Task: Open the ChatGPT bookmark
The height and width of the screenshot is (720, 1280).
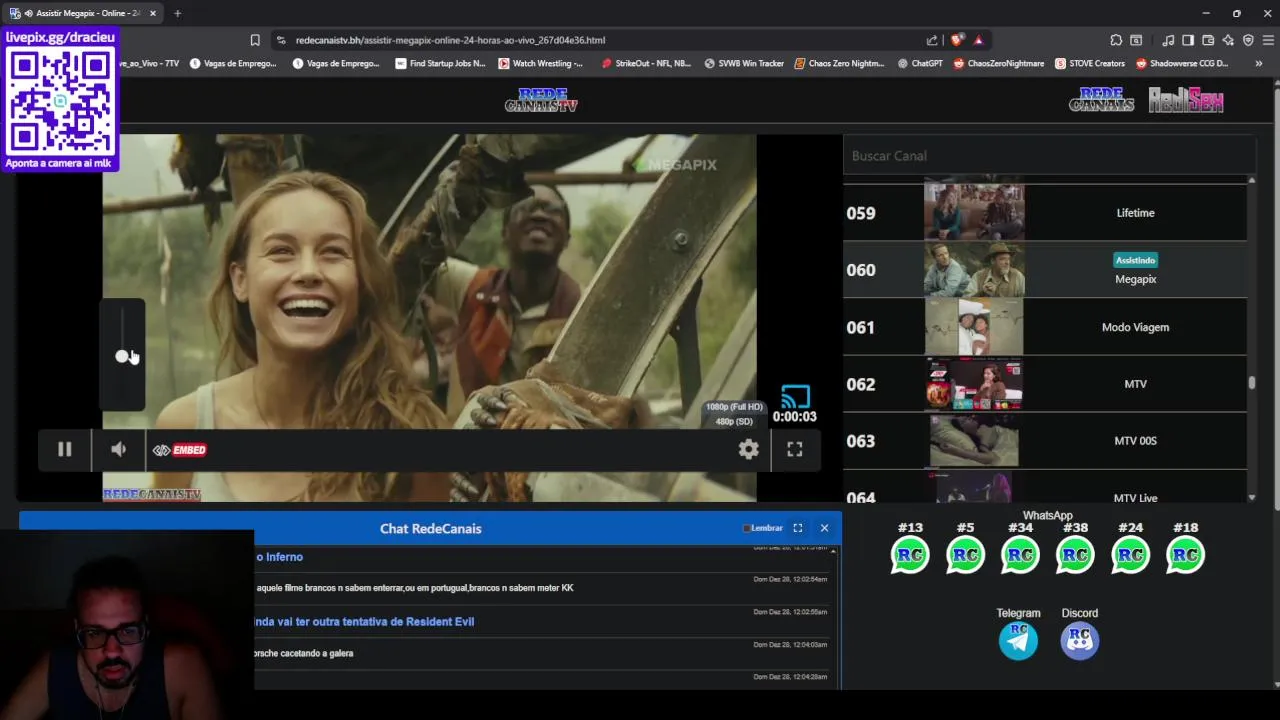Action: pos(920,63)
